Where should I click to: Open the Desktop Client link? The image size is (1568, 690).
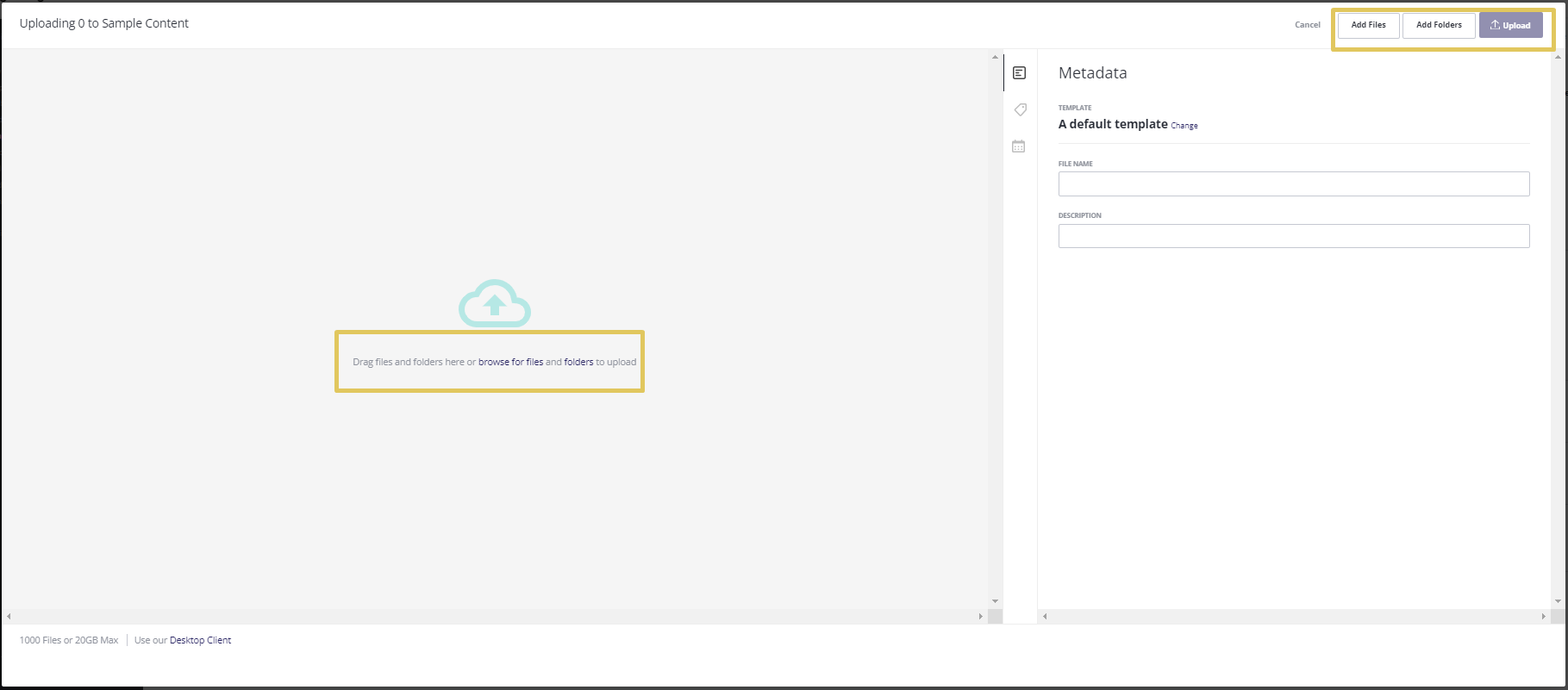pos(200,640)
